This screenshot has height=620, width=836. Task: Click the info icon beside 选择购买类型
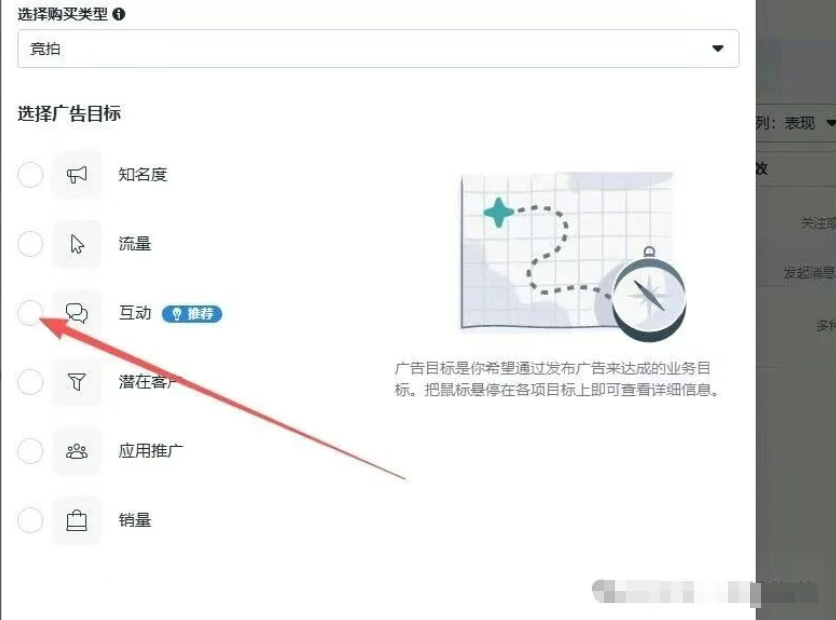pyautogui.click(x=119, y=14)
